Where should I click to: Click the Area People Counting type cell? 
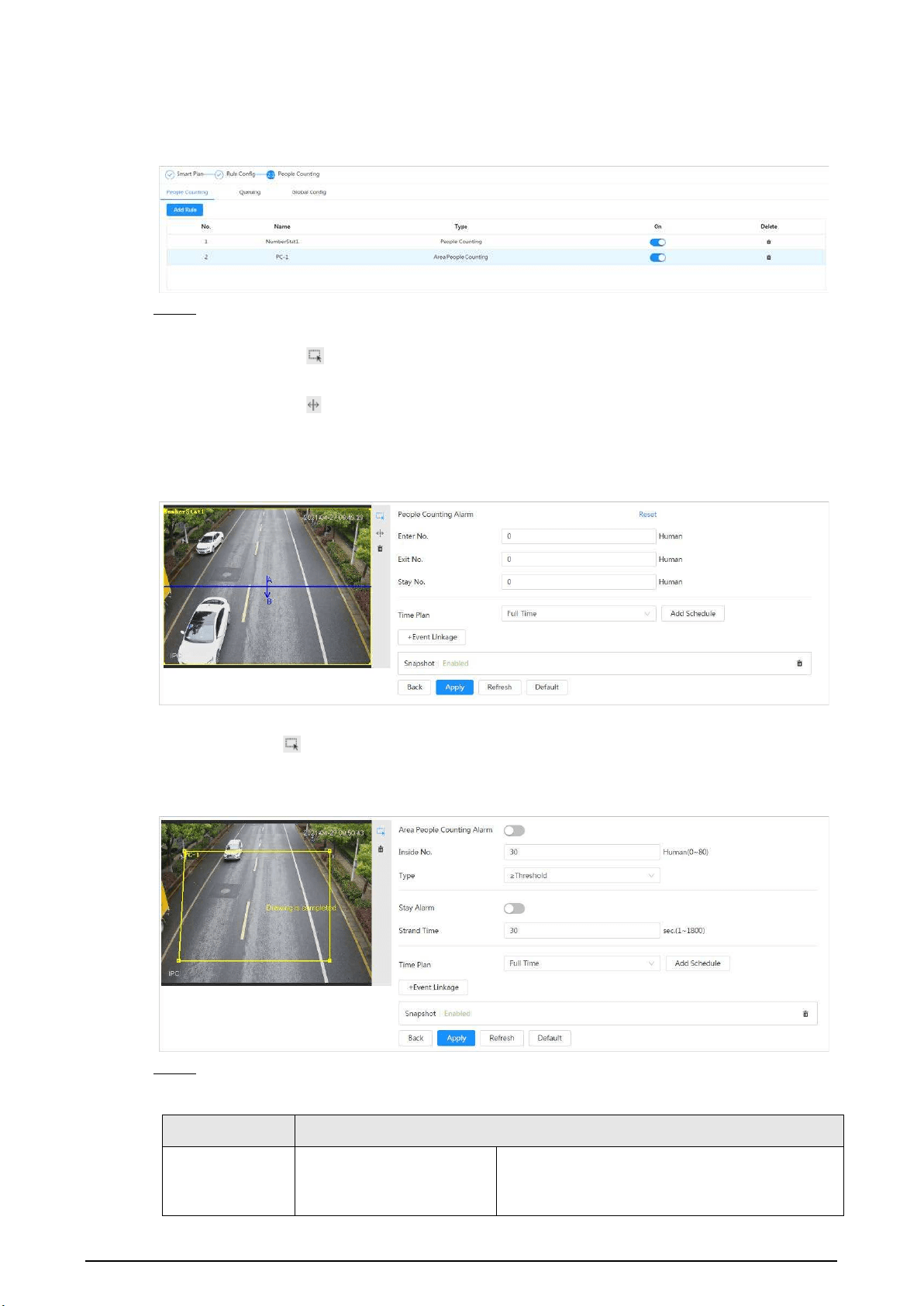pos(460,257)
